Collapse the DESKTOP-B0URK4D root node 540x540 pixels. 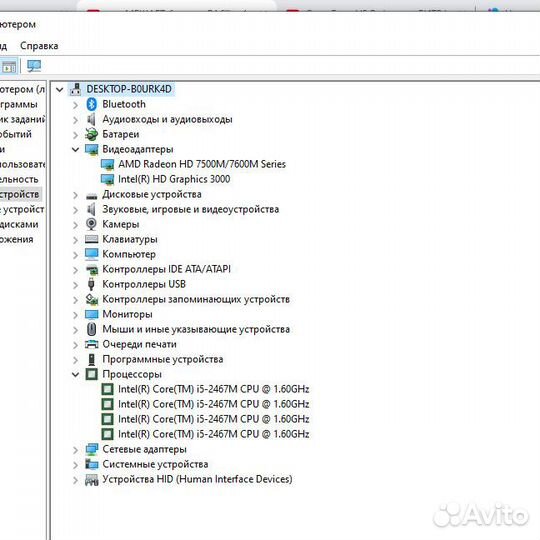point(60,90)
